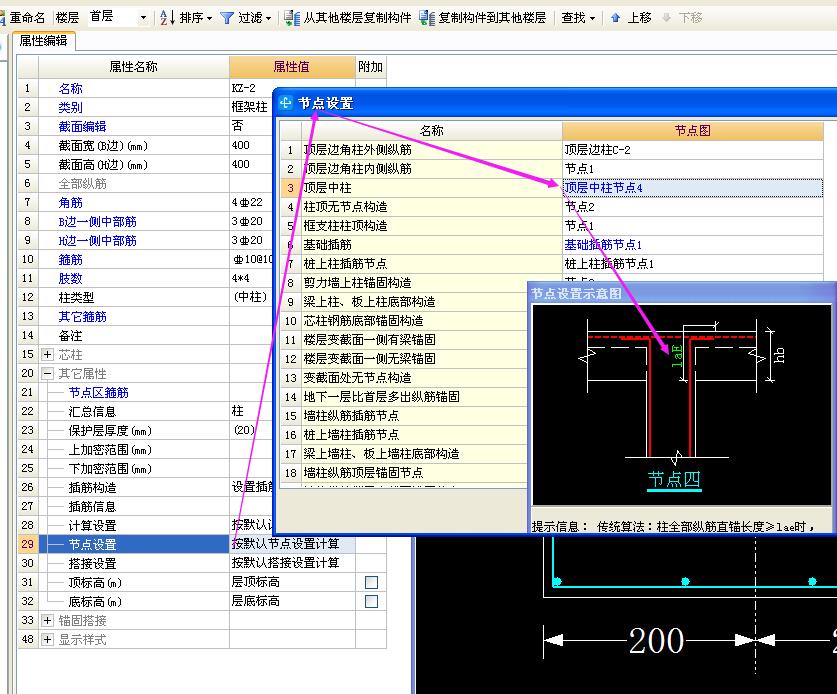Image resolution: width=837 pixels, height=694 pixels.
Task: Expand the 显示样式 group
Action: (x=48, y=639)
